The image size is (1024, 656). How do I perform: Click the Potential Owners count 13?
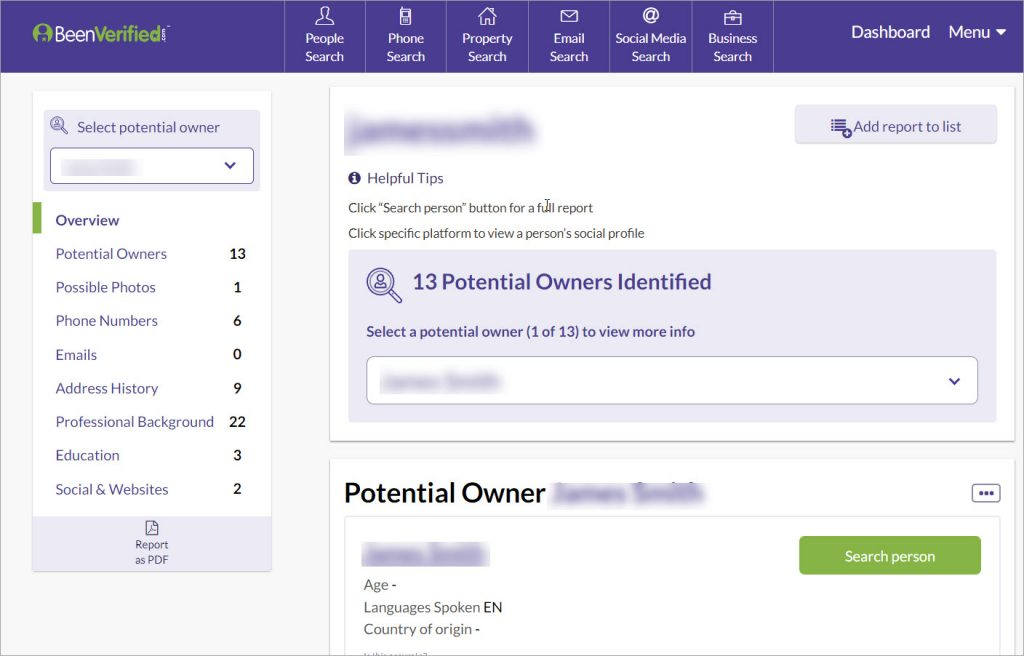coord(237,254)
